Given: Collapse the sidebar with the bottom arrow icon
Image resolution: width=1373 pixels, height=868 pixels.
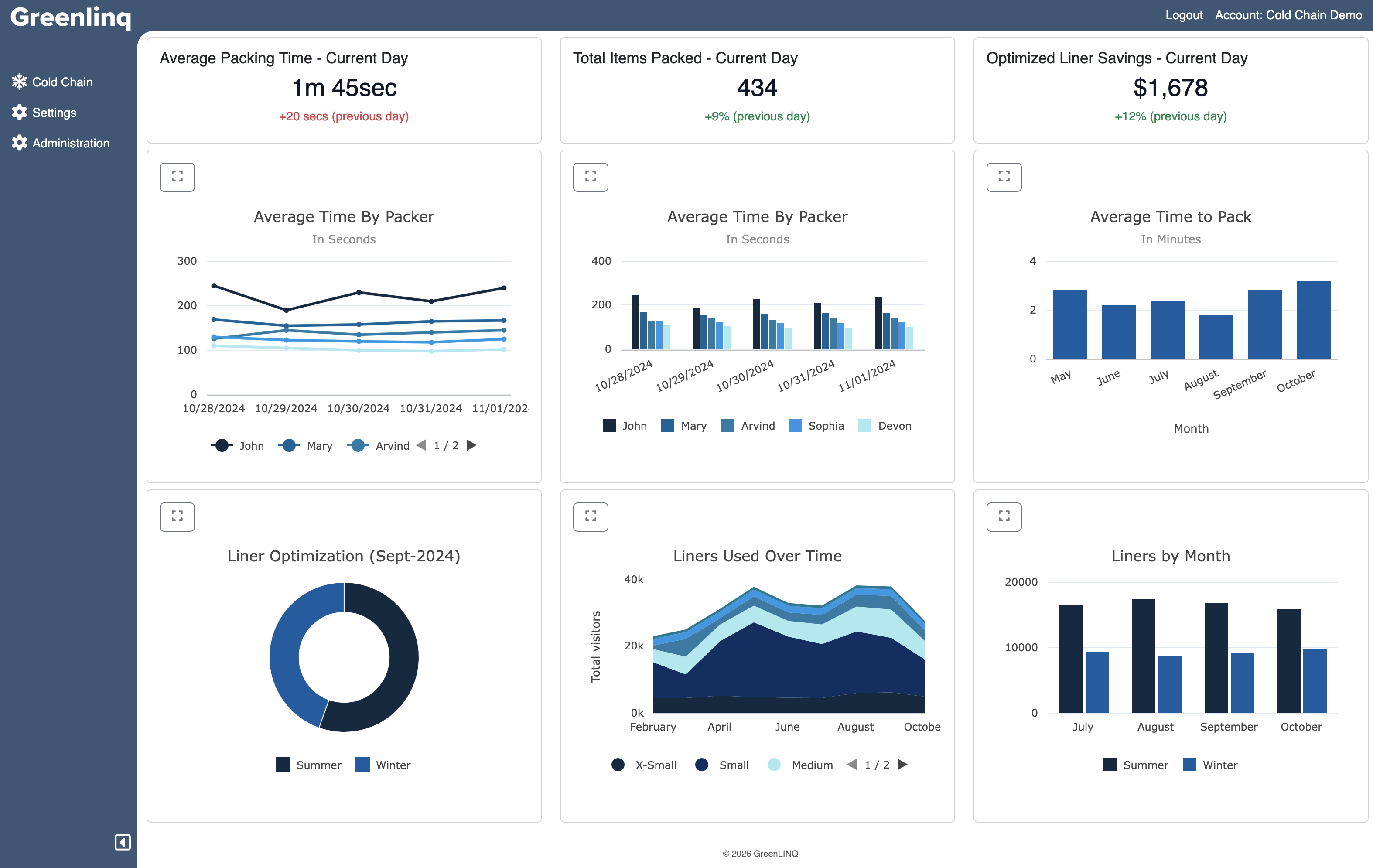Looking at the screenshot, I should click(x=123, y=842).
